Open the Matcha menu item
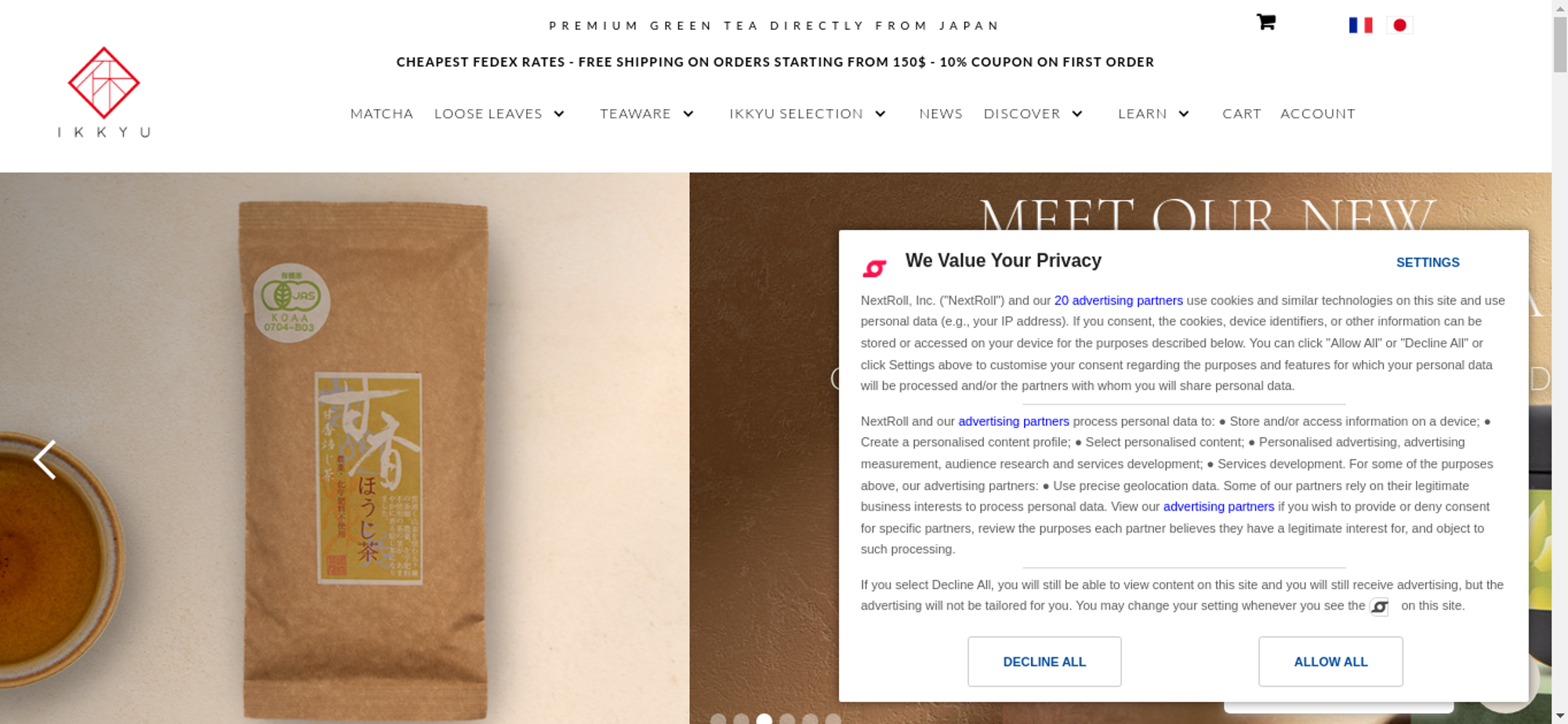The width and height of the screenshot is (1568, 724). 382,114
